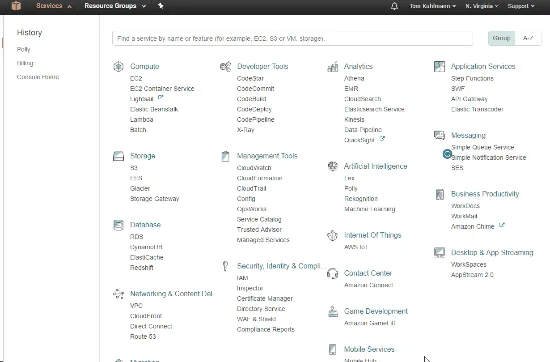This screenshot has height=362, width=550.
Task: Click external link icon beside QuickSight
Action: (x=382, y=139)
